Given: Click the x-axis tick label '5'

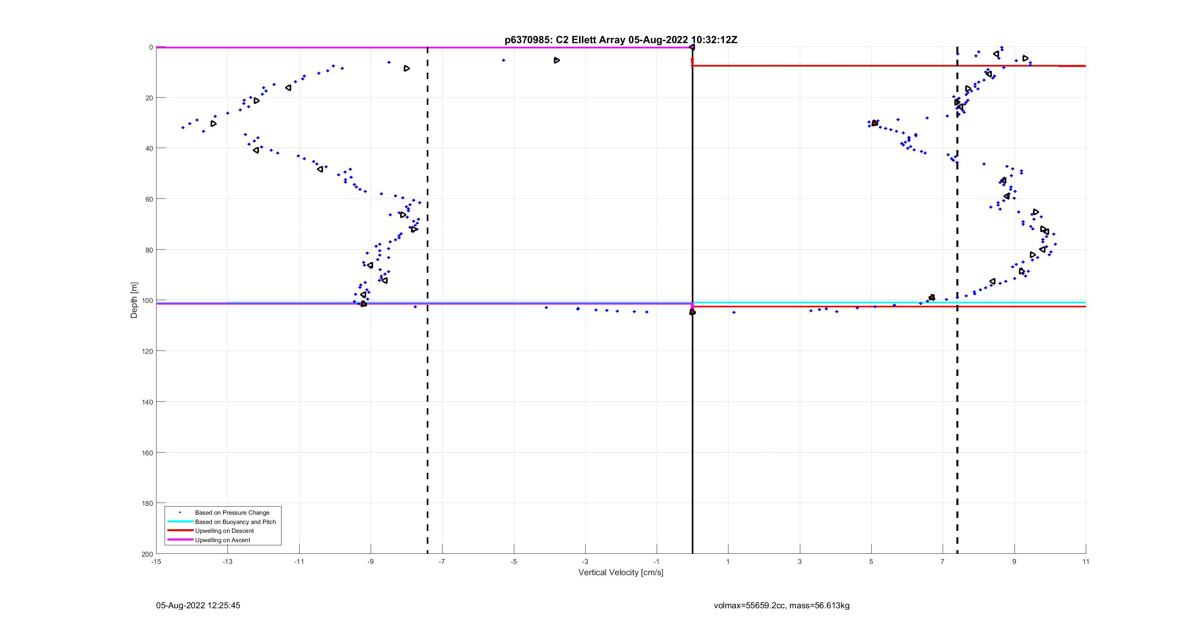Looking at the screenshot, I should 871,562.
